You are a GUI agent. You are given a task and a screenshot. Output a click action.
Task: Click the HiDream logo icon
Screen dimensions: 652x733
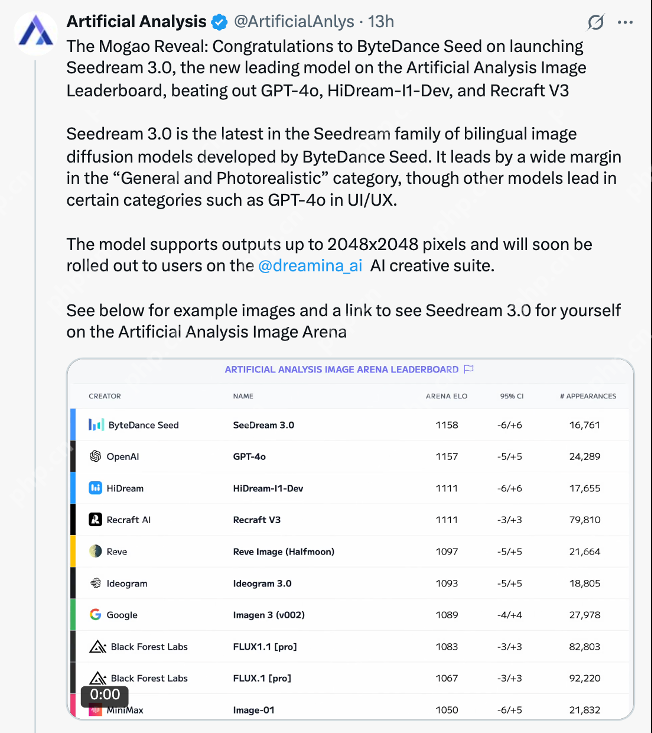(96, 488)
